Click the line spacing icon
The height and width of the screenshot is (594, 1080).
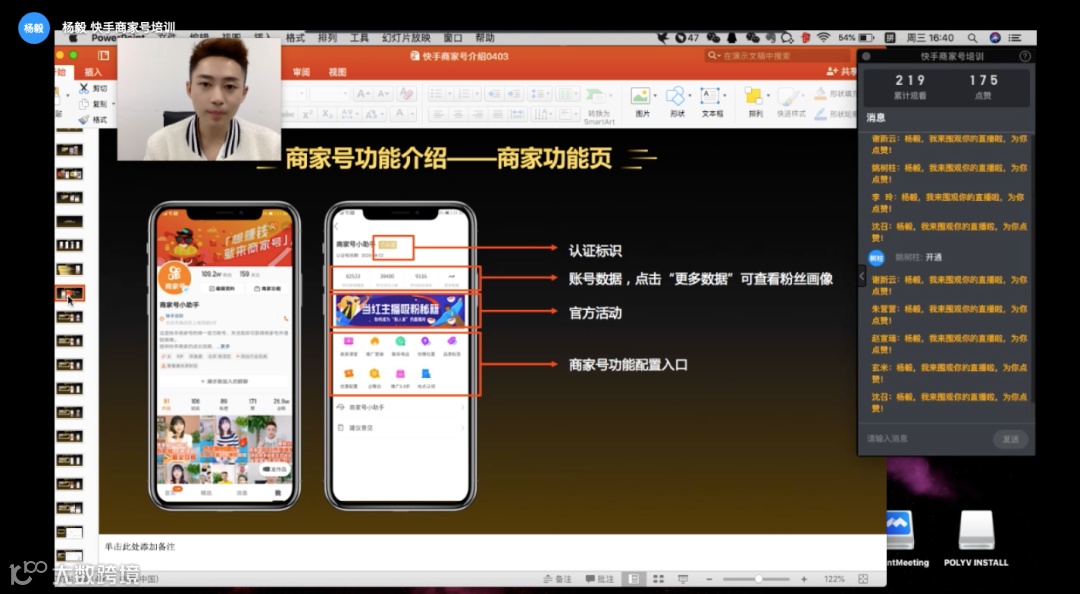coord(539,94)
